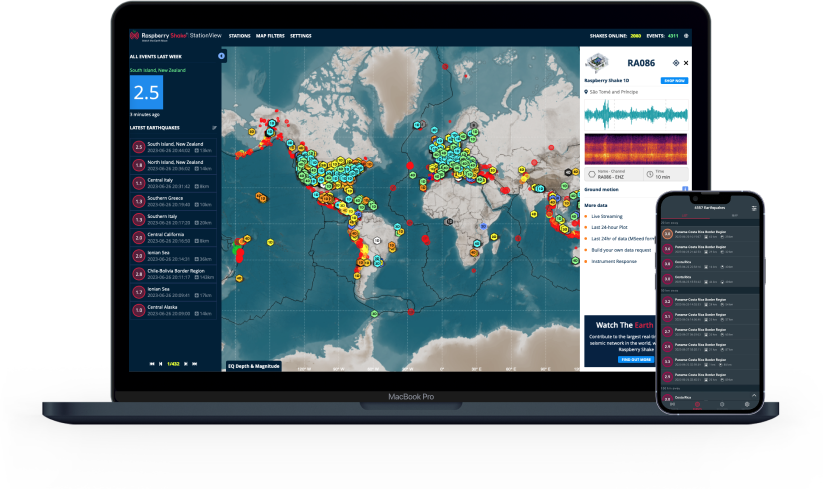Image resolution: width=823 pixels, height=489 pixels.
Task: Jump to the first page of earthquakes
Action: click(152, 364)
